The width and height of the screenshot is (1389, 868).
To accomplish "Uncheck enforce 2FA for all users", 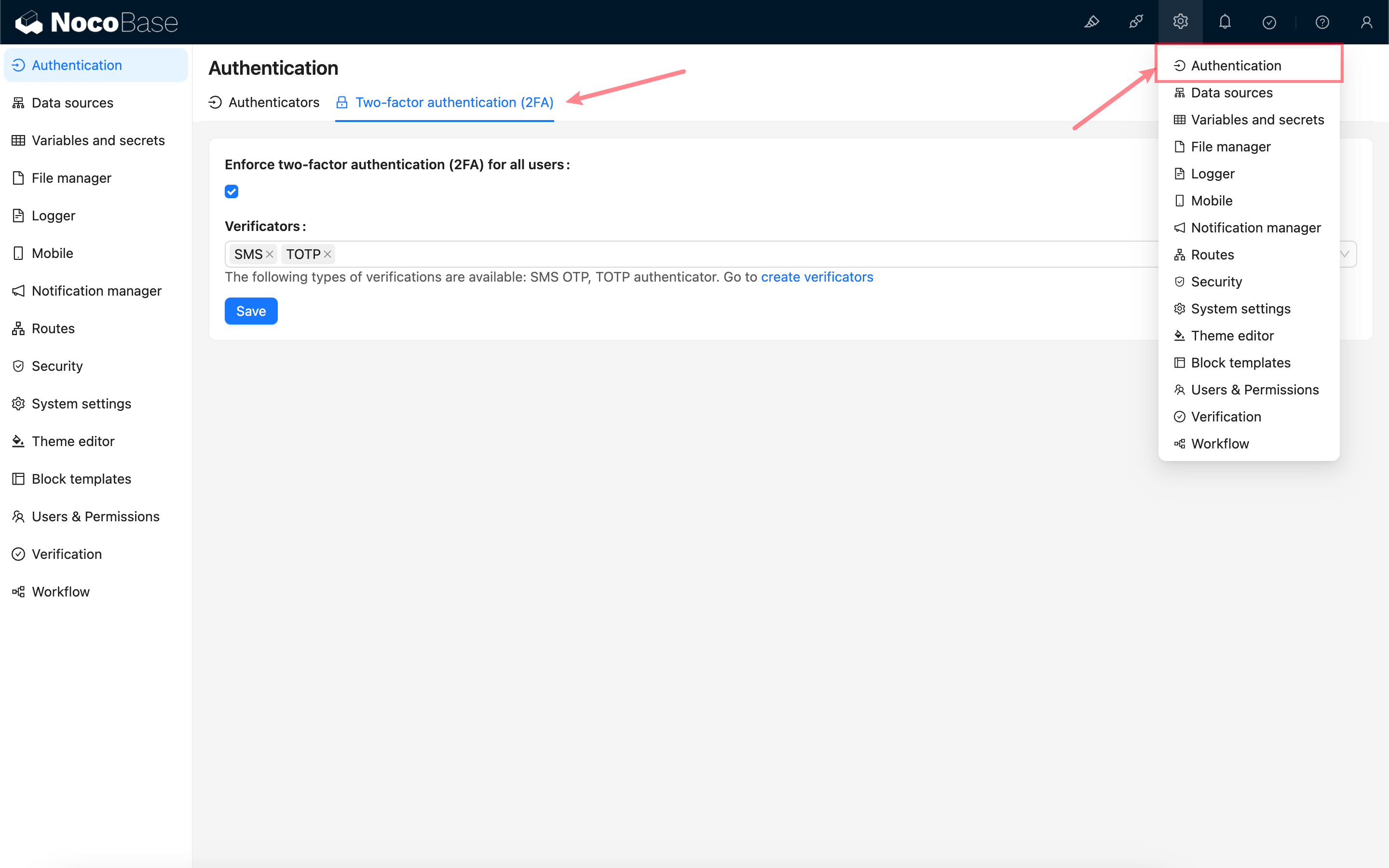I will coord(231,192).
